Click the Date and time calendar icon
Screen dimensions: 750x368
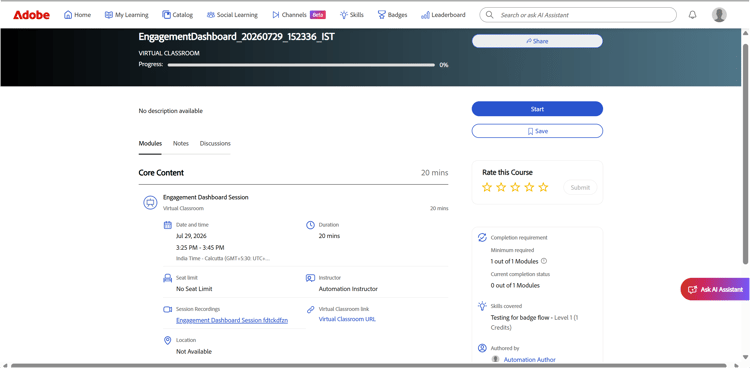[x=167, y=224]
